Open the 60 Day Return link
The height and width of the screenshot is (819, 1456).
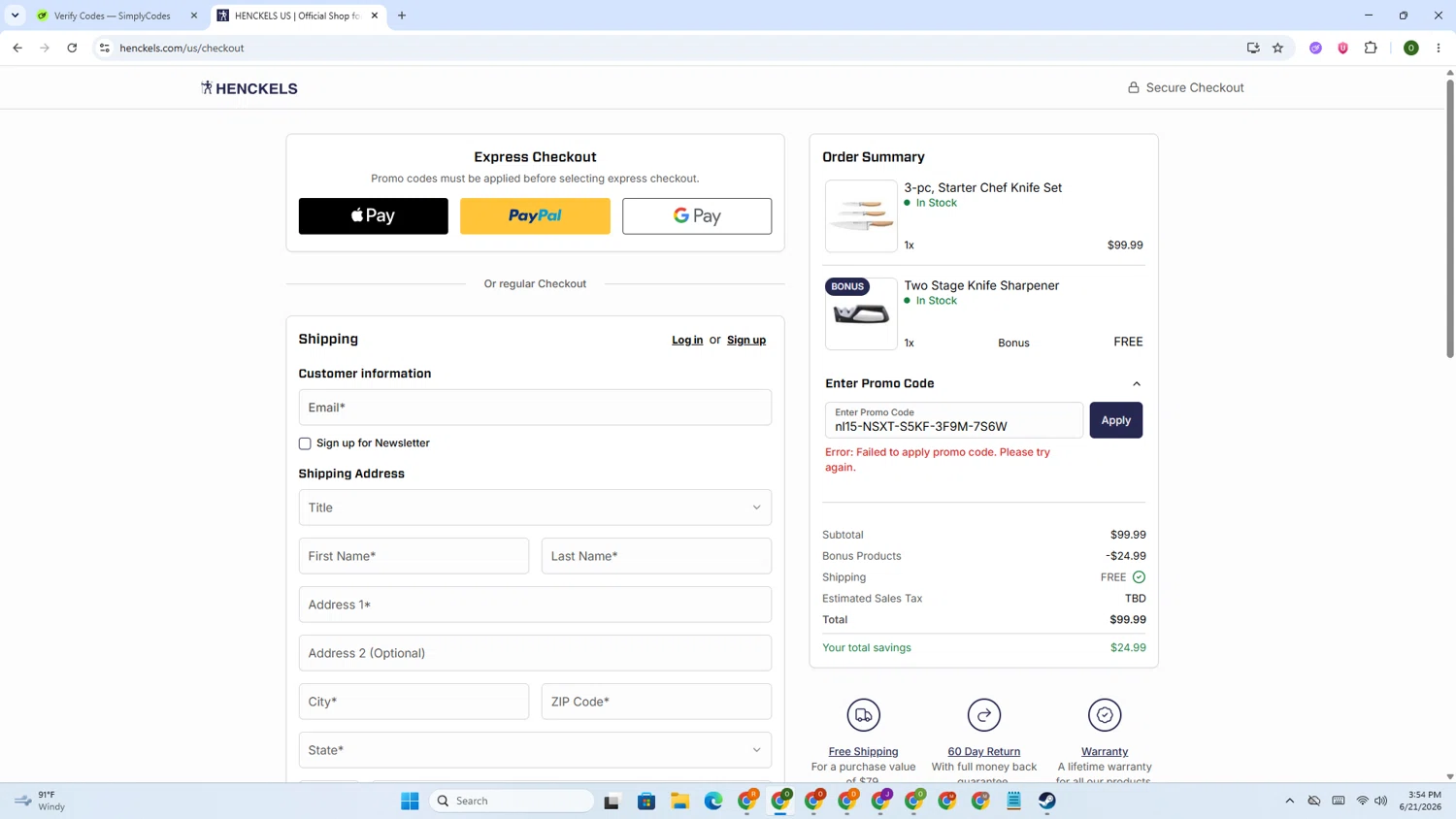983,751
